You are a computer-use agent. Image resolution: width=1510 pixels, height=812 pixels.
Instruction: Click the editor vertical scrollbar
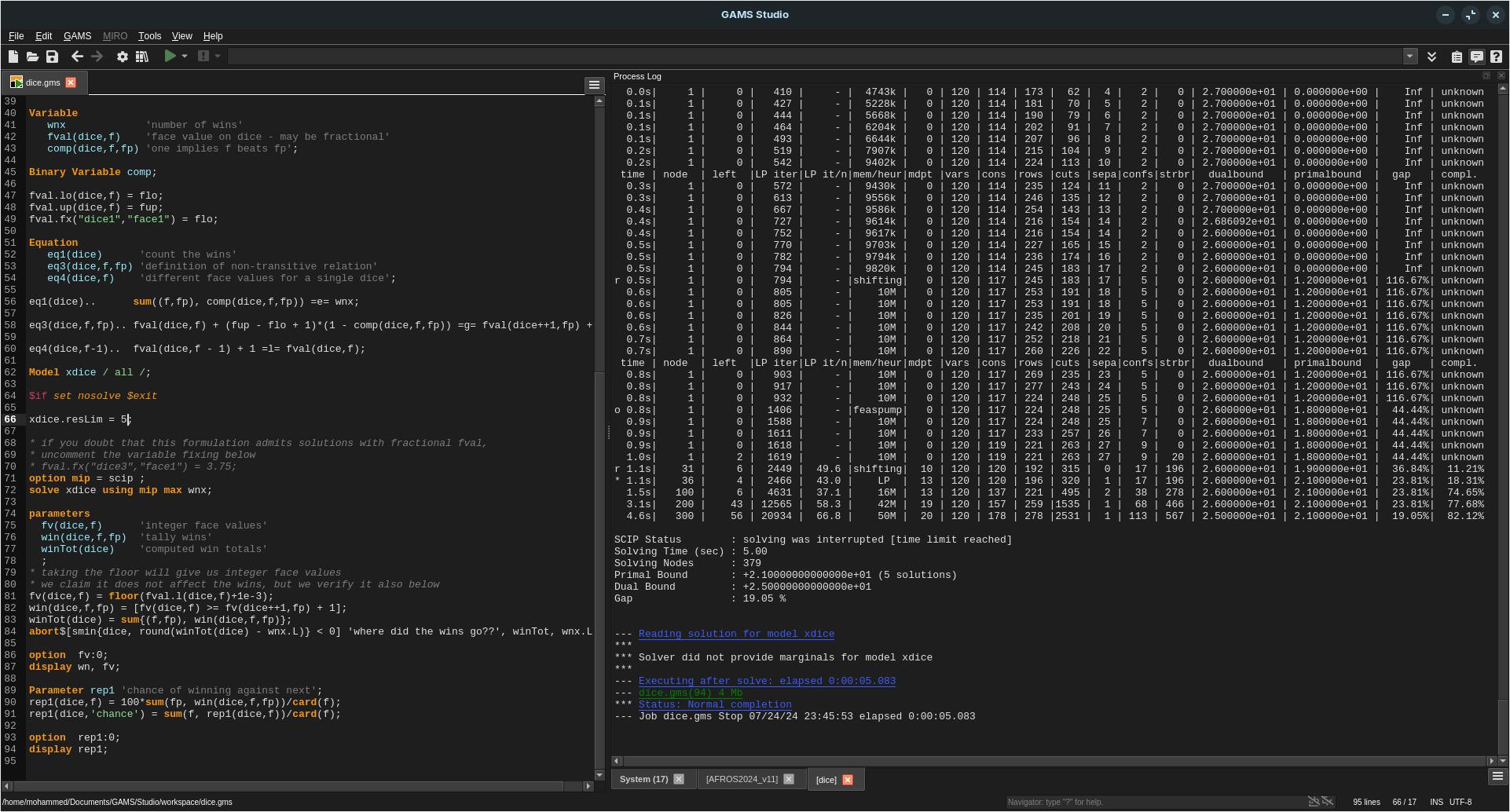click(x=599, y=438)
